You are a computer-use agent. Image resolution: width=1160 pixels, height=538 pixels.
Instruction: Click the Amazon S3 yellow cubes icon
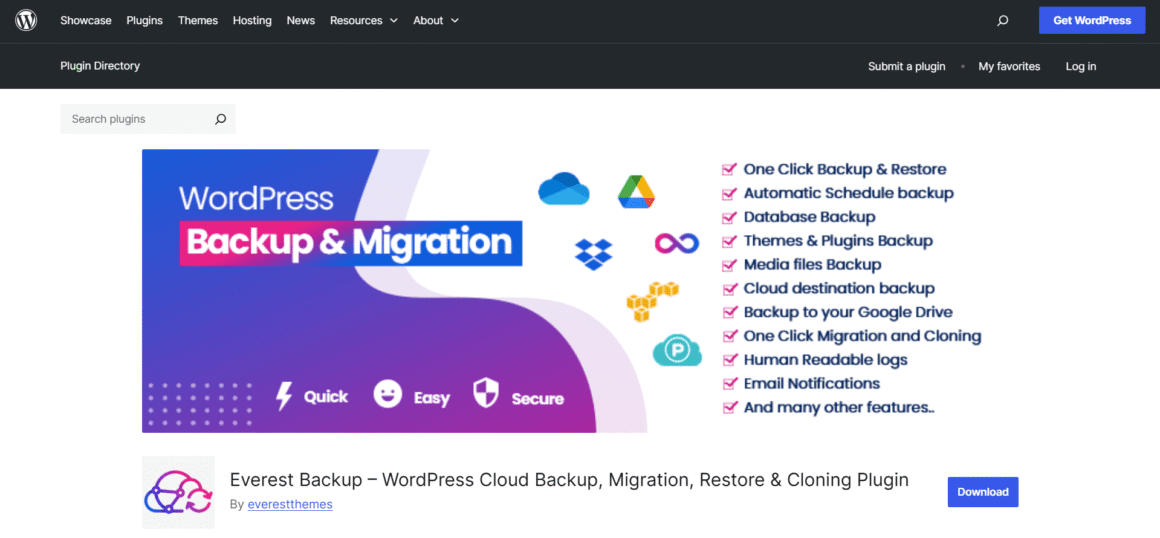pyautogui.click(x=652, y=300)
